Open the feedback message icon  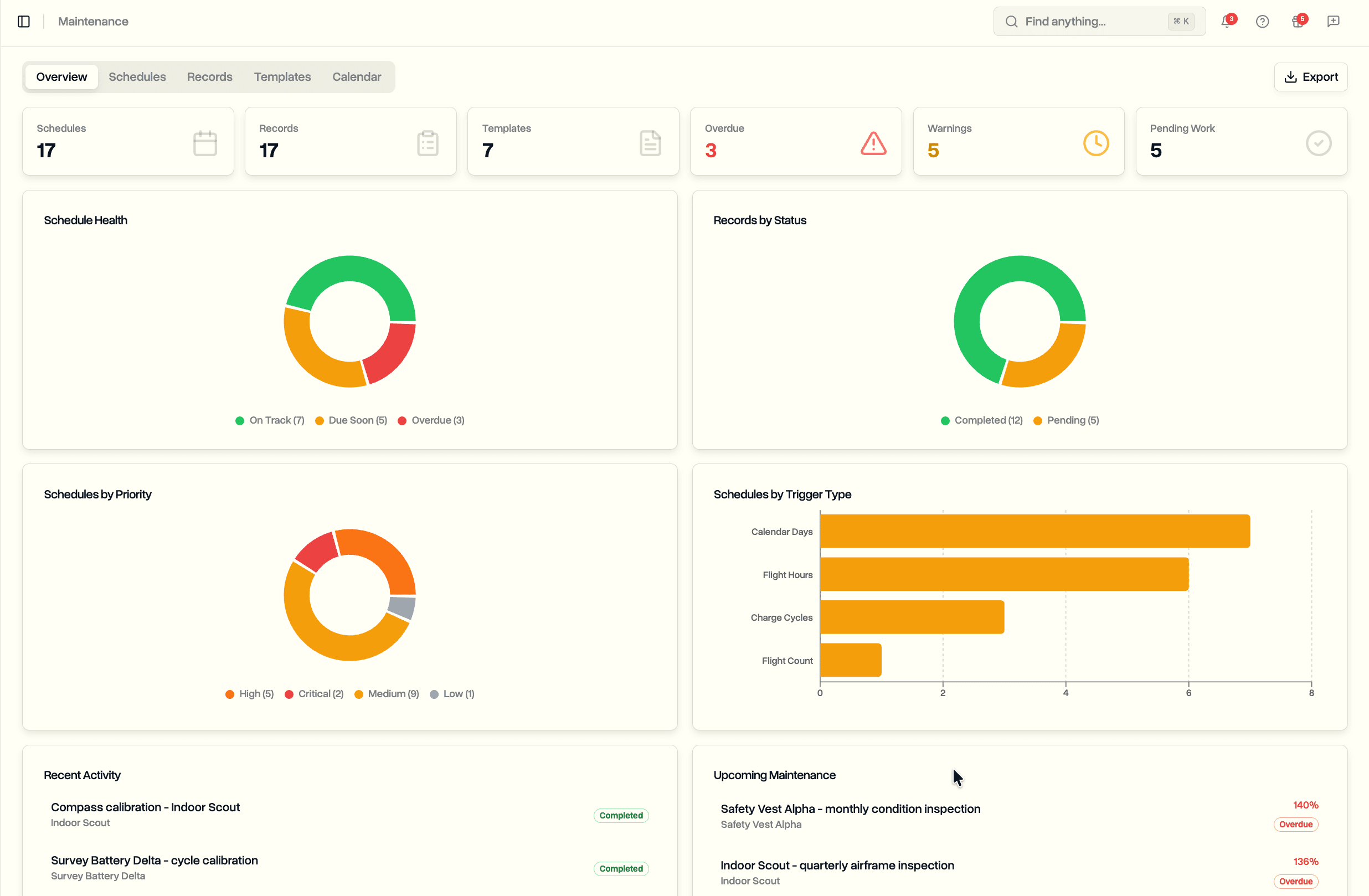pyautogui.click(x=1334, y=21)
